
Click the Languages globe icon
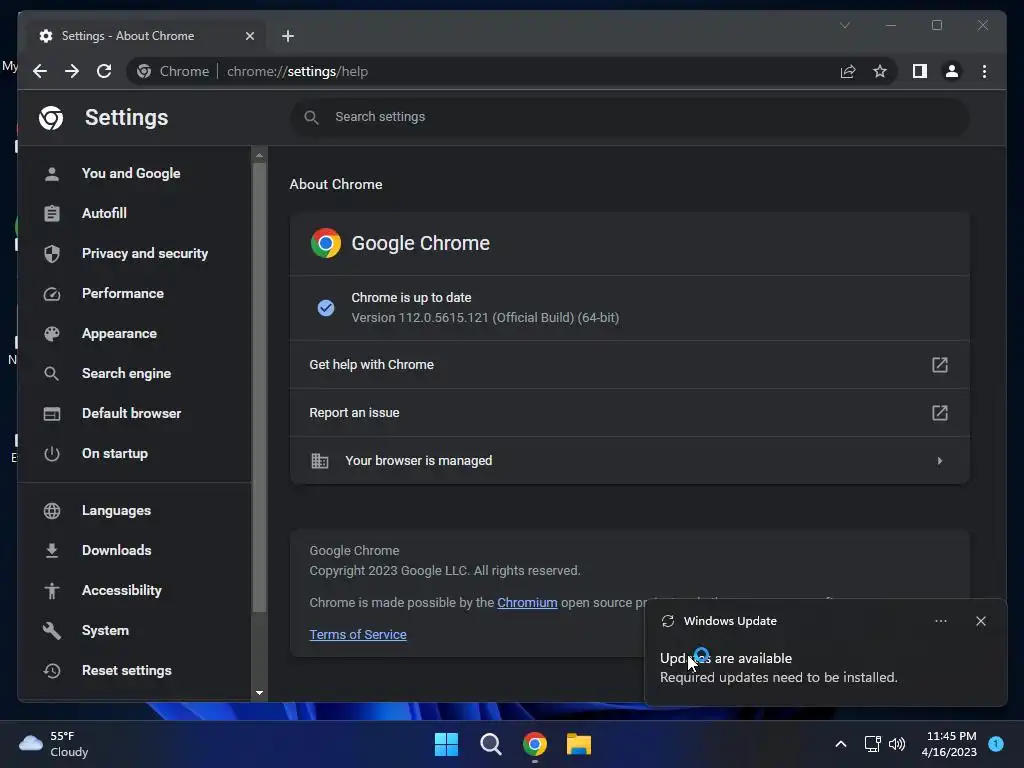coord(52,511)
